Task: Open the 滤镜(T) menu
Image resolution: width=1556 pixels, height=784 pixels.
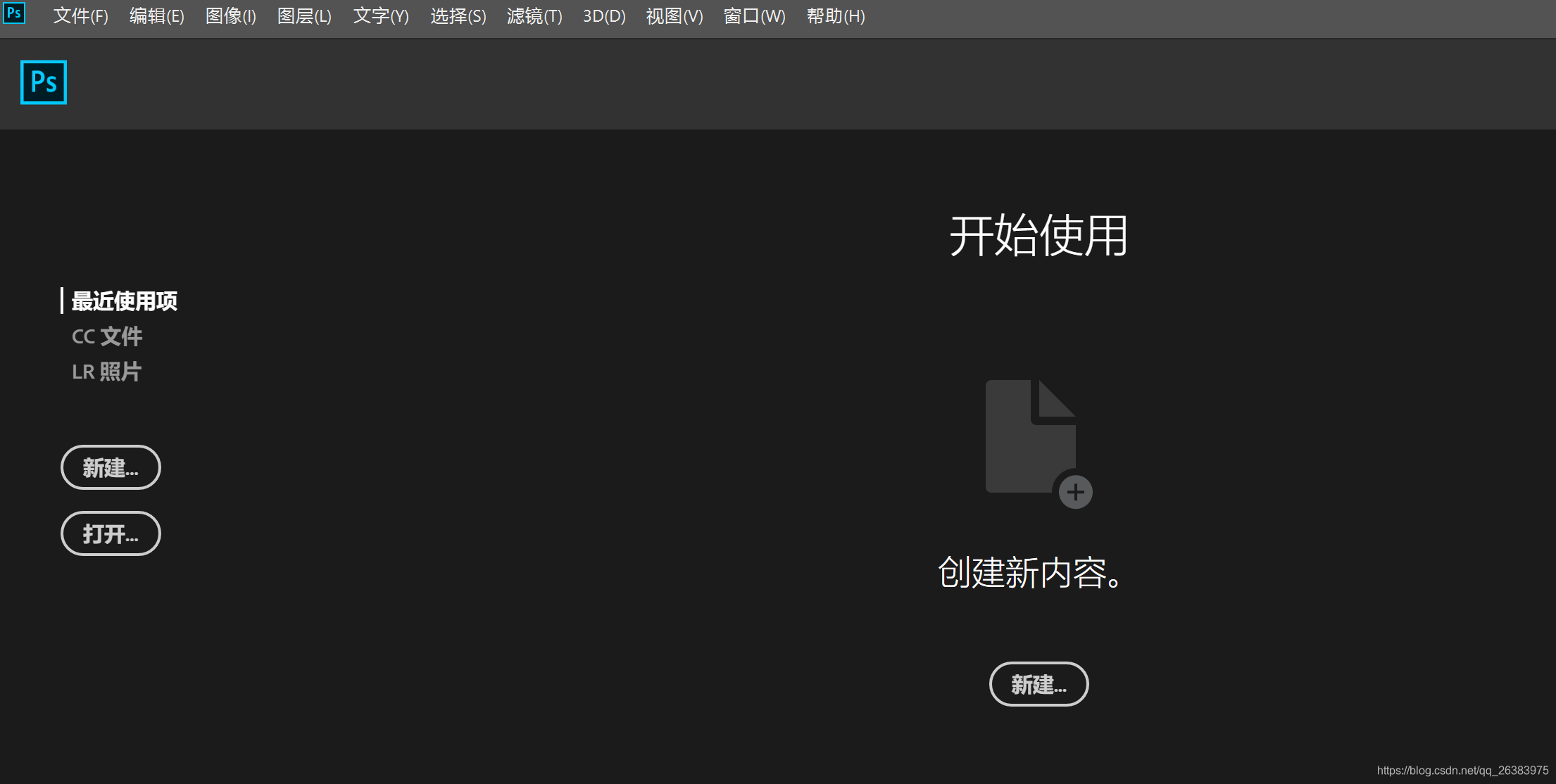Action: (534, 15)
